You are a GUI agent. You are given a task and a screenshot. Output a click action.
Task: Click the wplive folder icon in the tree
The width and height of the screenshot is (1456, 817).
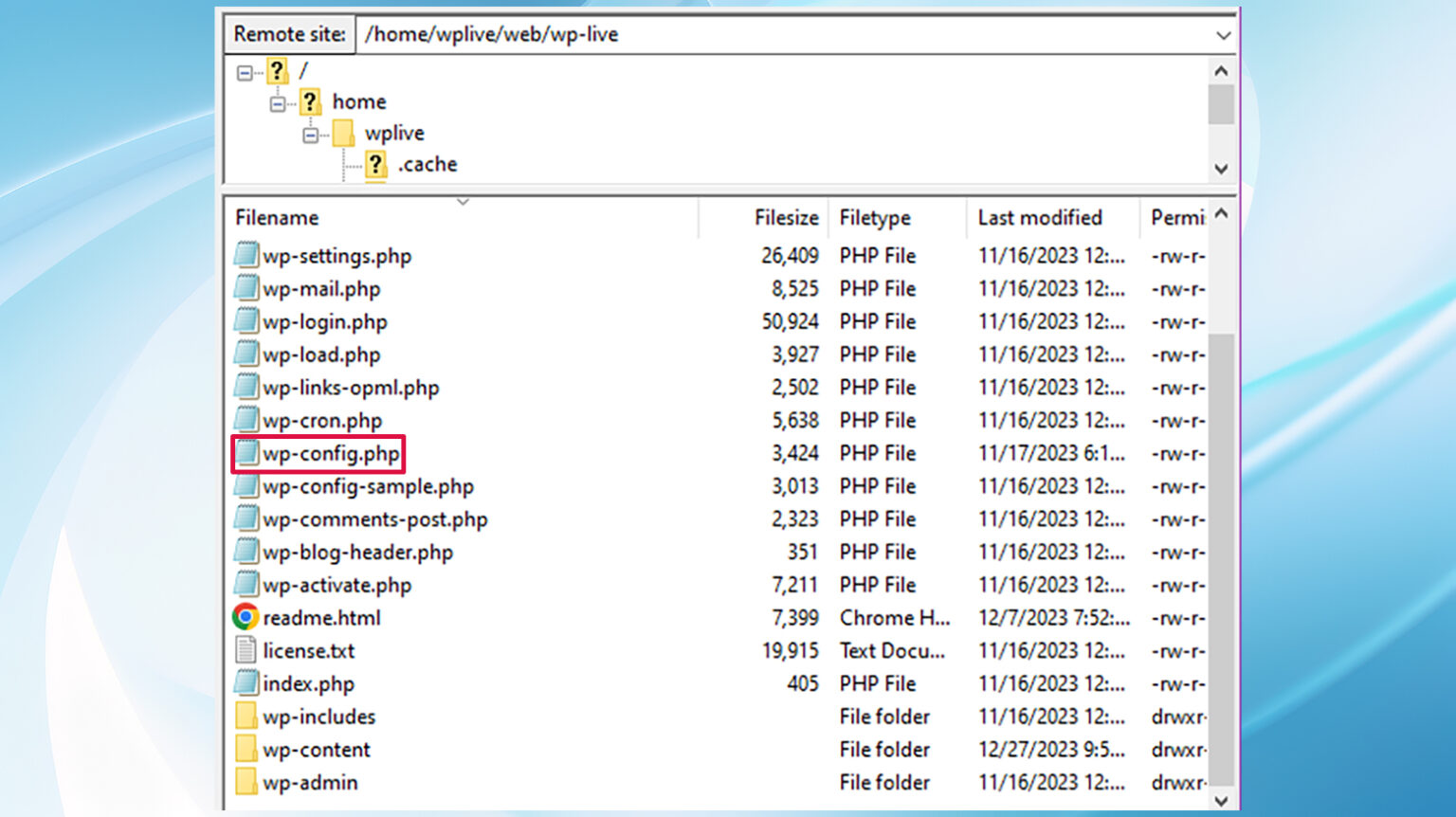[345, 134]
